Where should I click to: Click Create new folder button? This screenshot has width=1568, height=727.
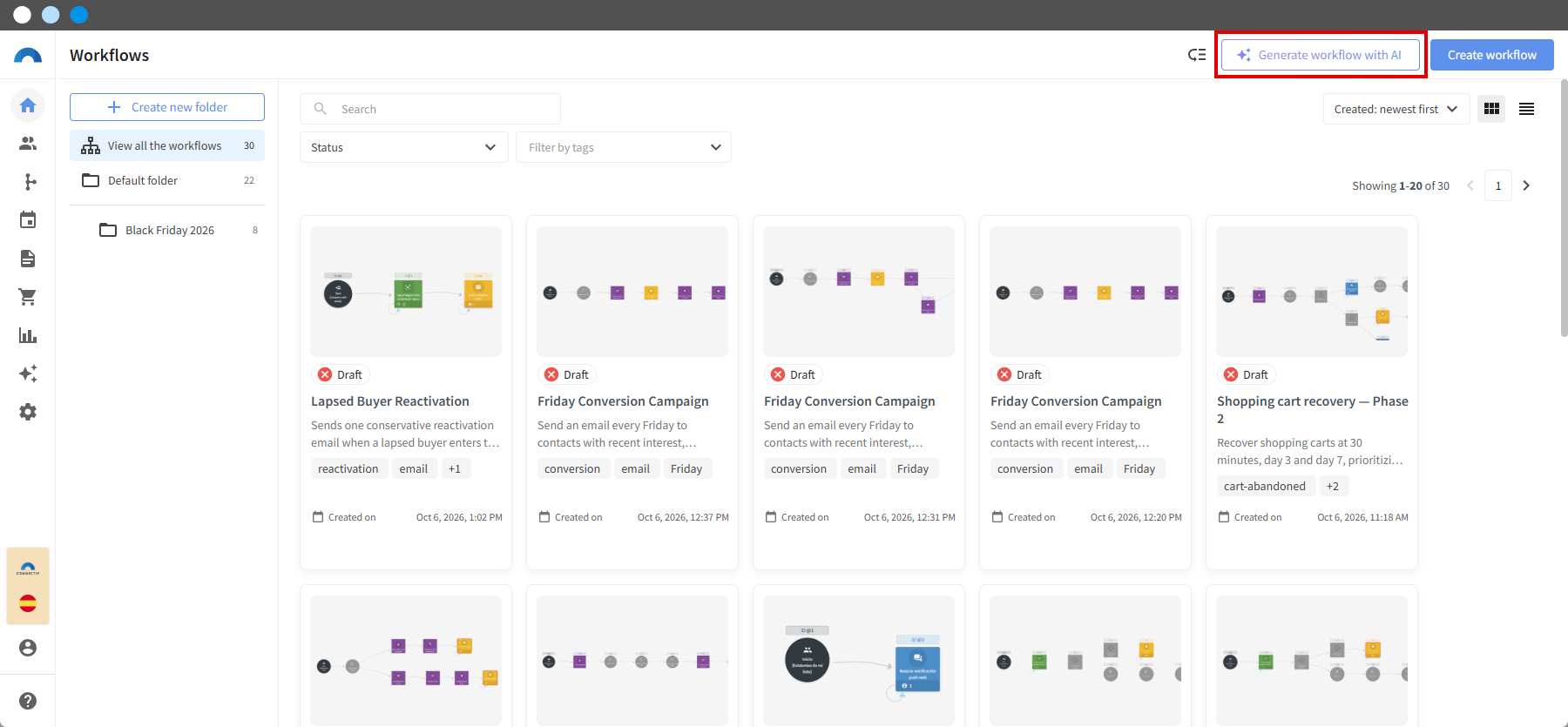click(x=167, y=107)
